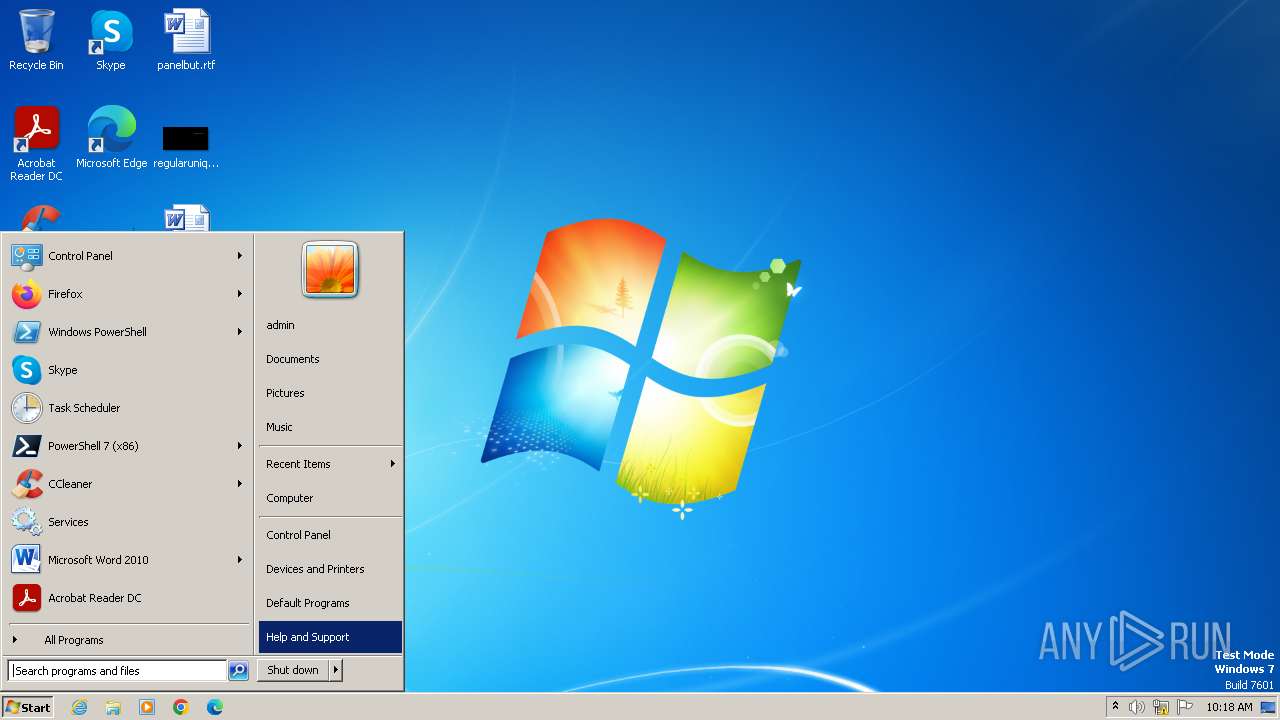Open the Recycle Bin desktop icon
Viewport: 1280px width, 720px height.
(x=36, y=40)
